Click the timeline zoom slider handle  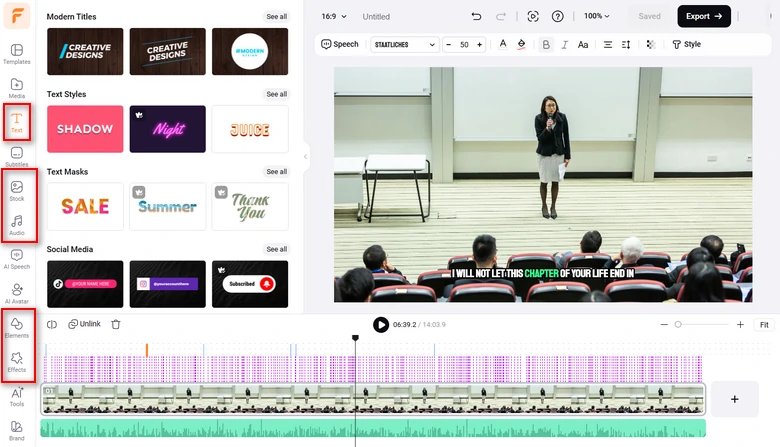678,324
